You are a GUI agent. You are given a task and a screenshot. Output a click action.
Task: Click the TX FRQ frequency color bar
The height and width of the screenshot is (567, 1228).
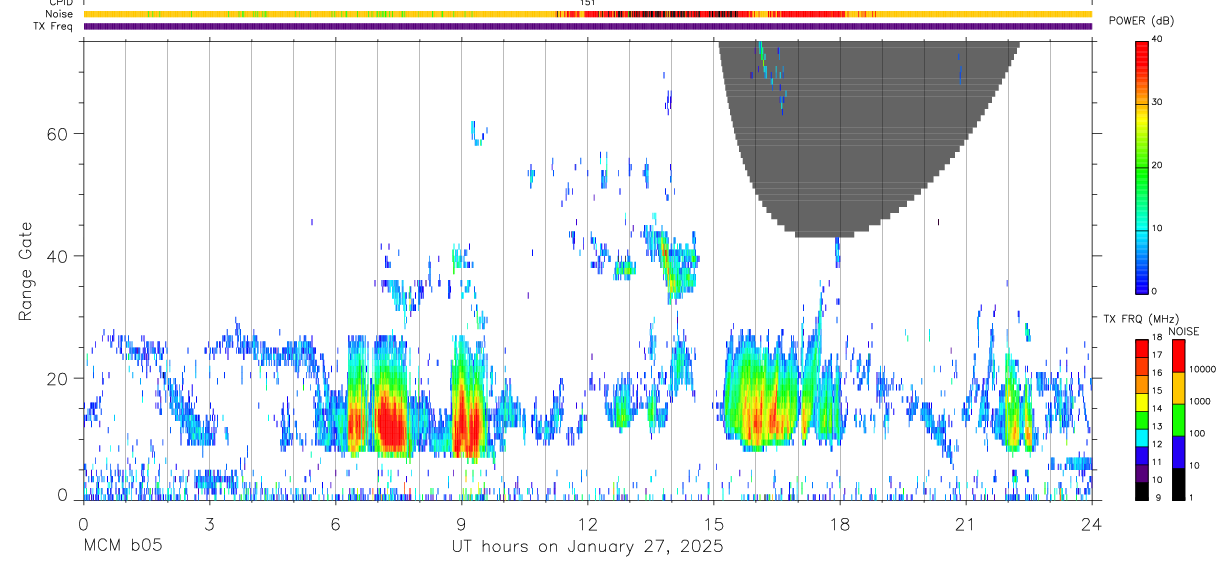1142,420
